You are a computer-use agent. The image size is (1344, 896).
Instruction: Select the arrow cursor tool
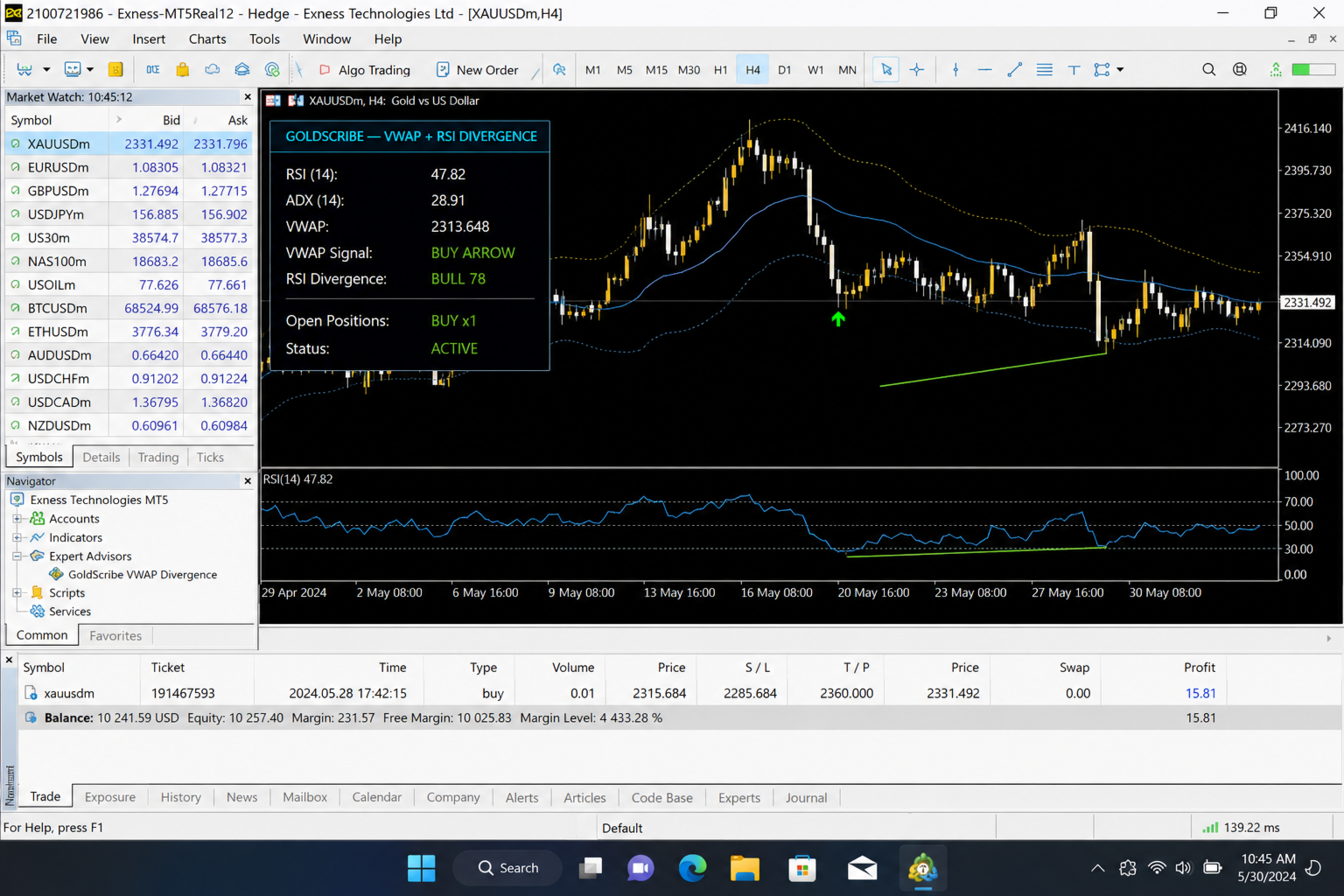pyautogui.click(x=886, y=70)
